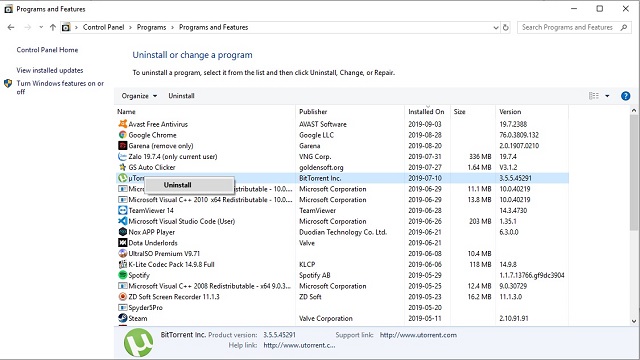Click the vertical scrollbar thumb

coord(634,172)
